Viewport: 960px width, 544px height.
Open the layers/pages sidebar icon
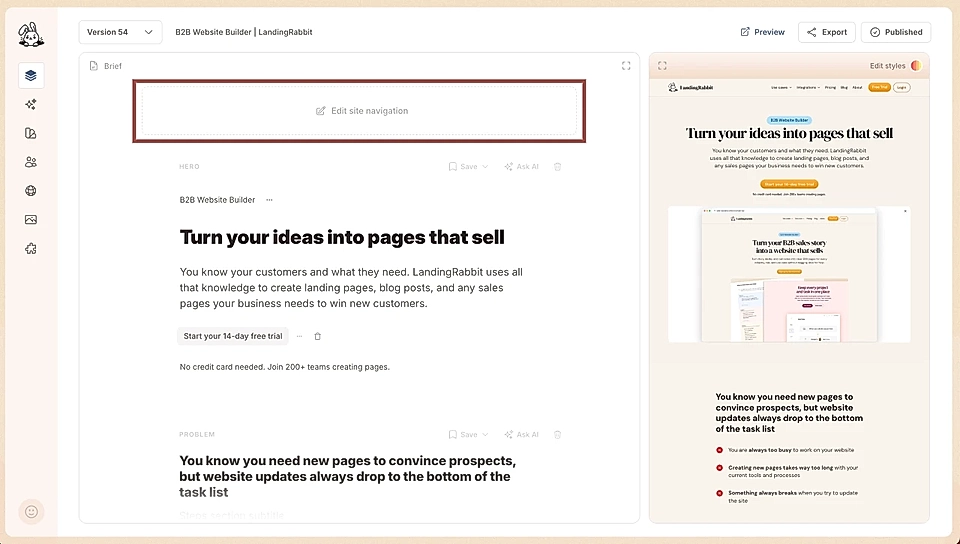[31, 75]
